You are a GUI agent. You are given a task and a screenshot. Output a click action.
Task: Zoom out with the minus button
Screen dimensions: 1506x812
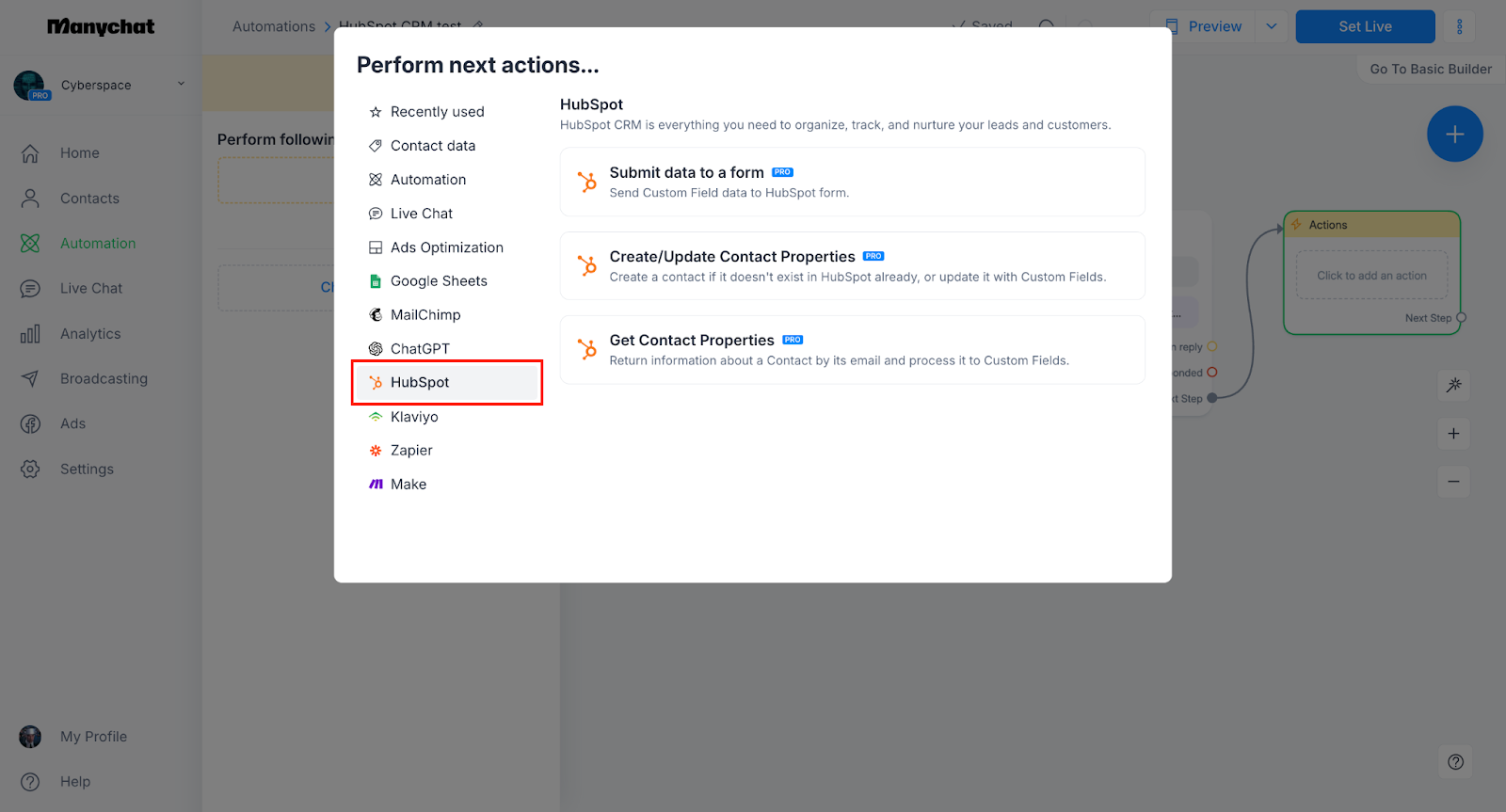[1453, 482]
